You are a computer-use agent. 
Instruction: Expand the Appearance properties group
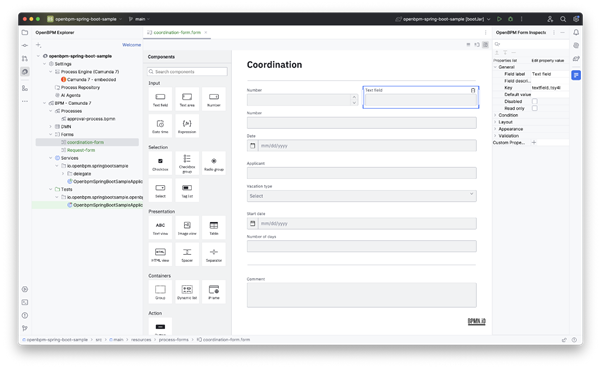495,129
